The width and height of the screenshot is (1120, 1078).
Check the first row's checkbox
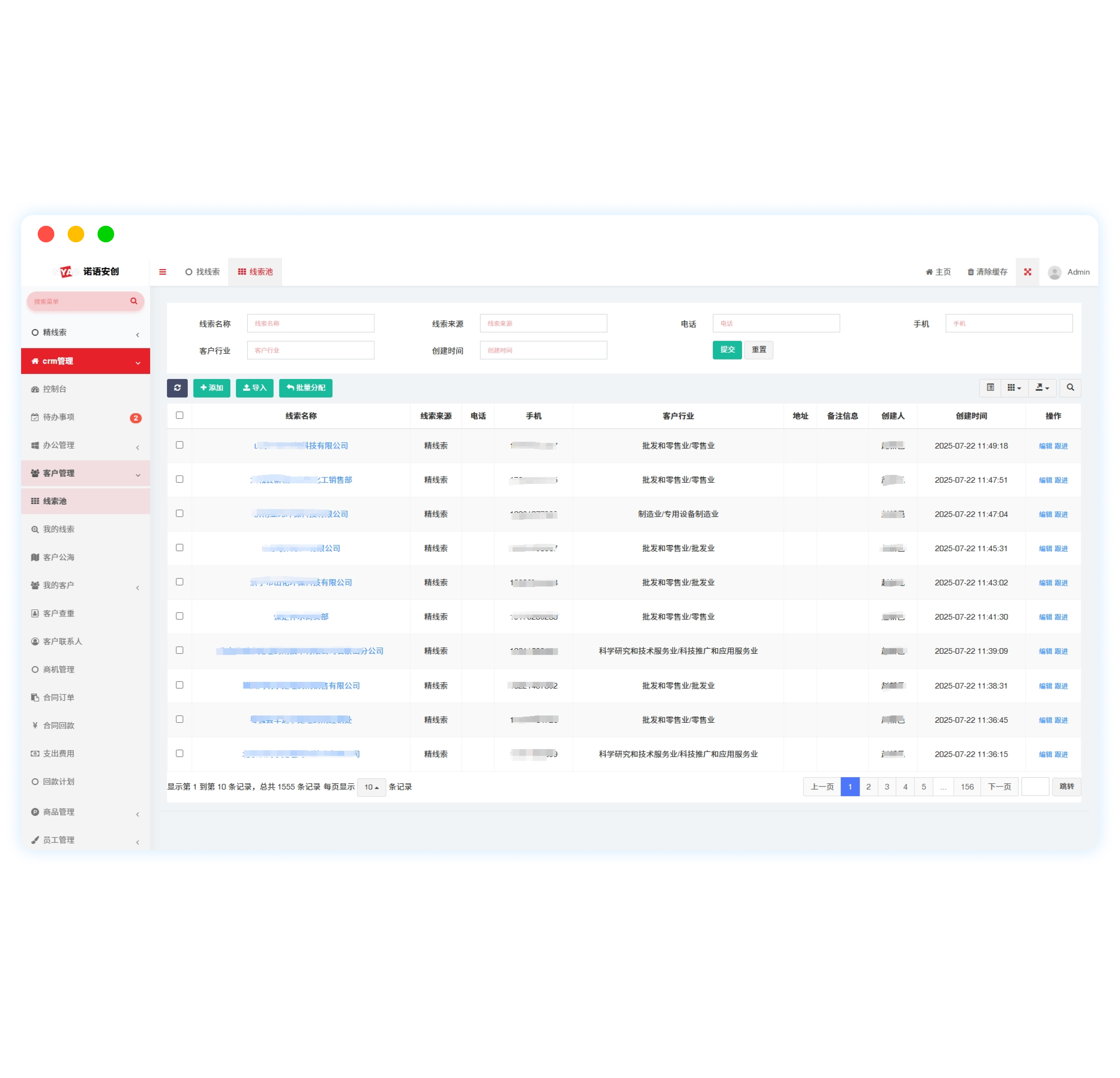coord(179,445)
